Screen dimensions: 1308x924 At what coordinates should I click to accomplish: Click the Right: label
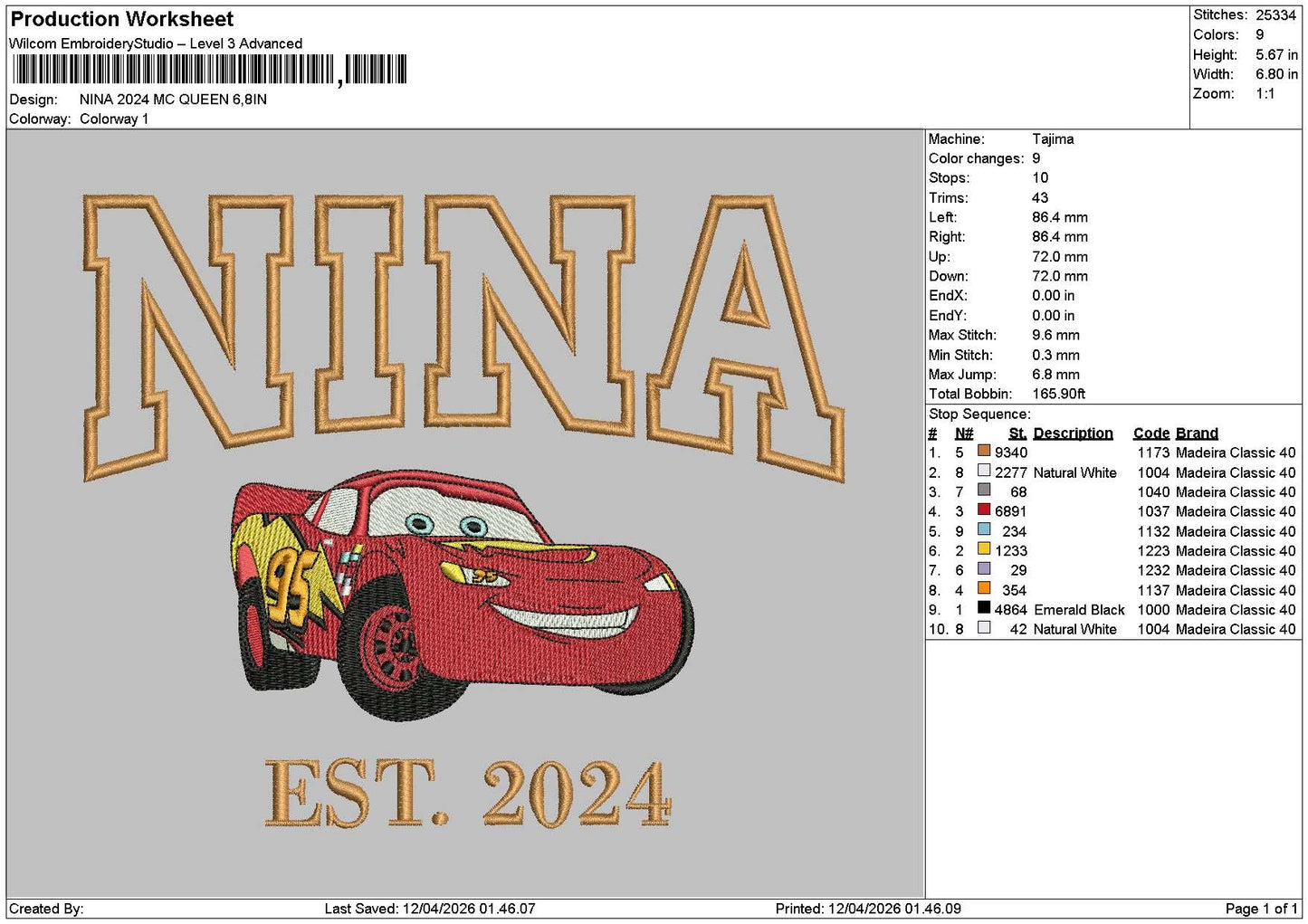(x=947, y=237)
